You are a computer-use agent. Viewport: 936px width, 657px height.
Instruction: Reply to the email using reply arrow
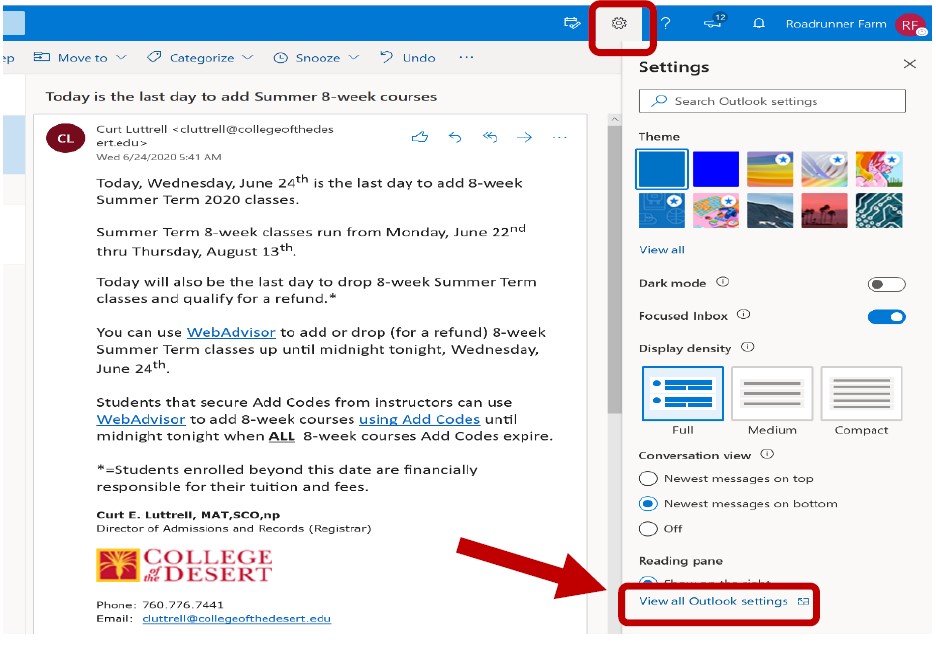tap(455, 137)
